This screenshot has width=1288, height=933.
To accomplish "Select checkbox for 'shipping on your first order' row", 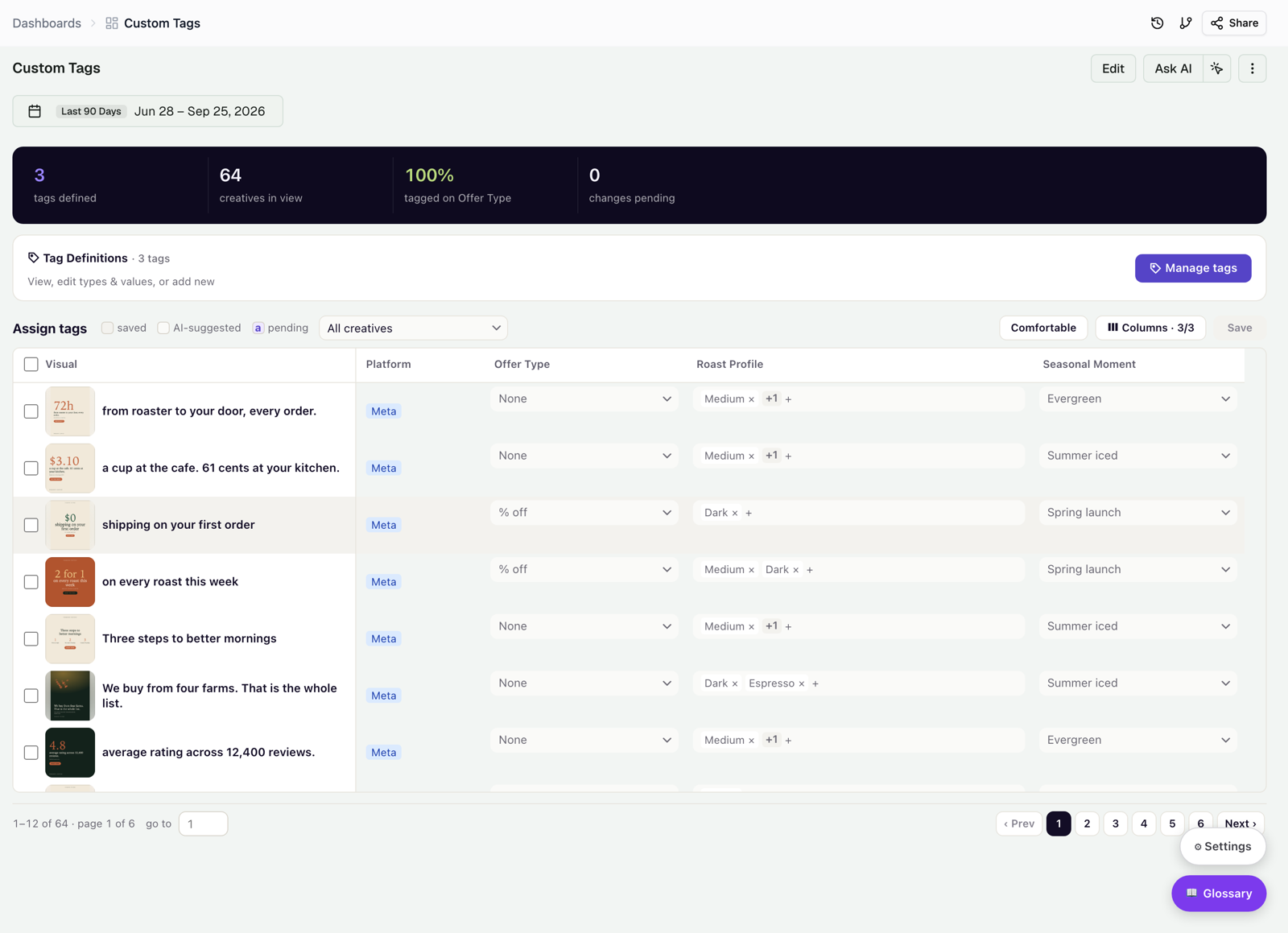I will point(31,525).
